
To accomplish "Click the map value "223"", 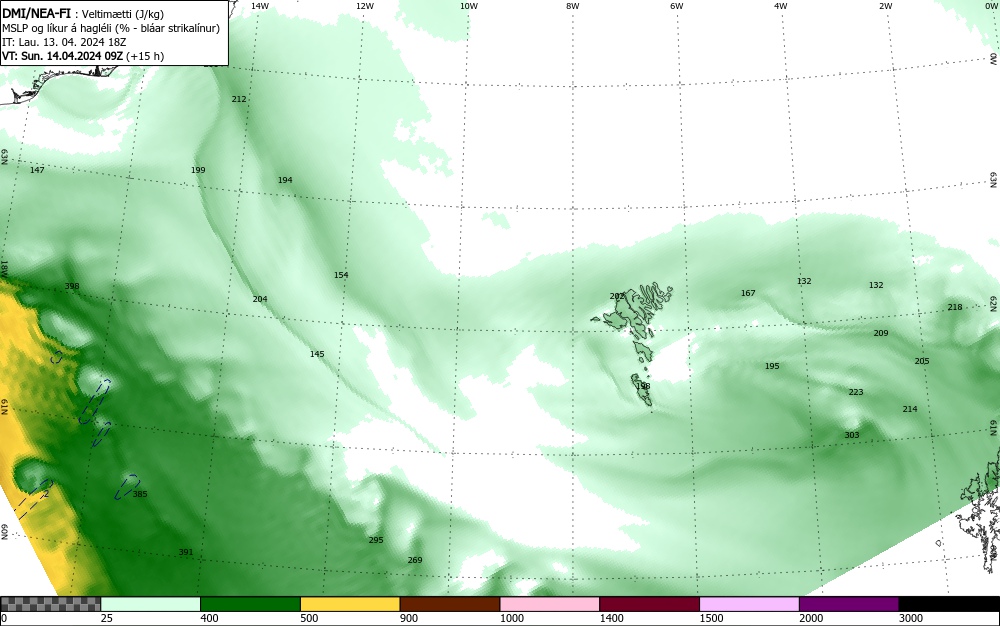I will 856,391.
